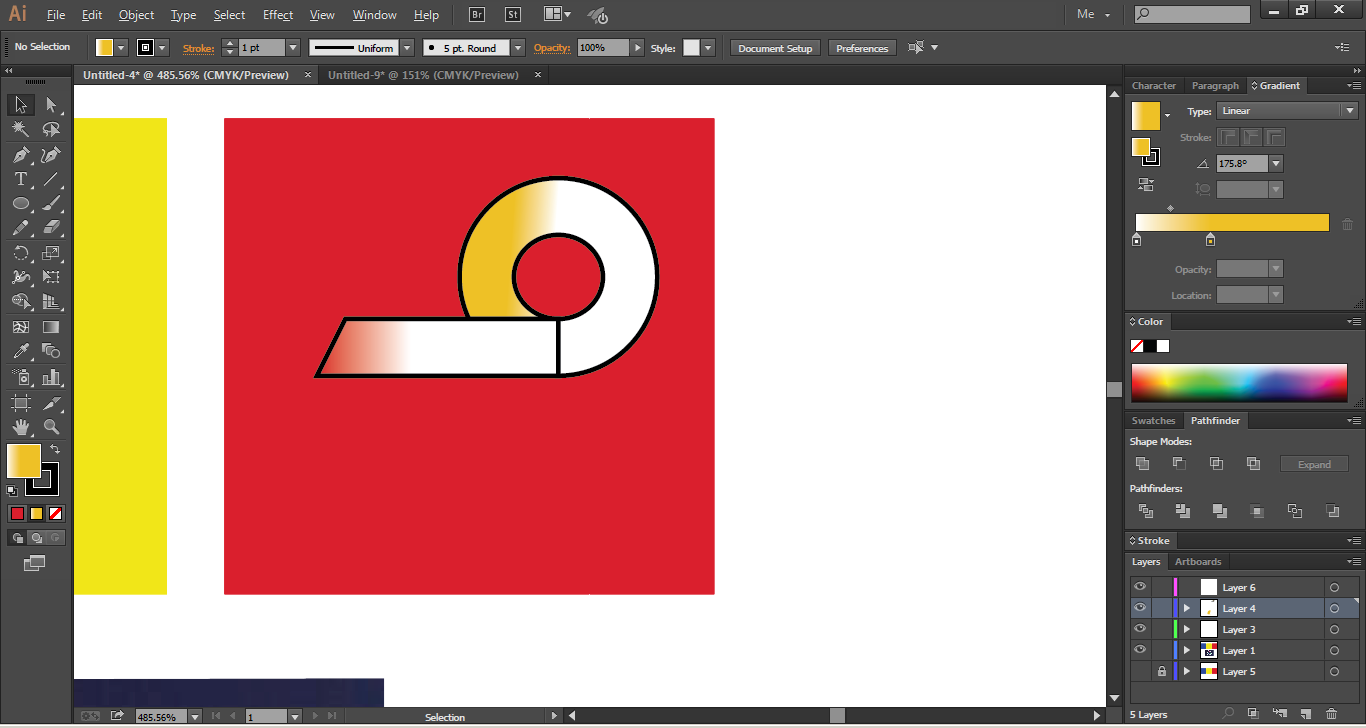Open the Object menu

136,15
